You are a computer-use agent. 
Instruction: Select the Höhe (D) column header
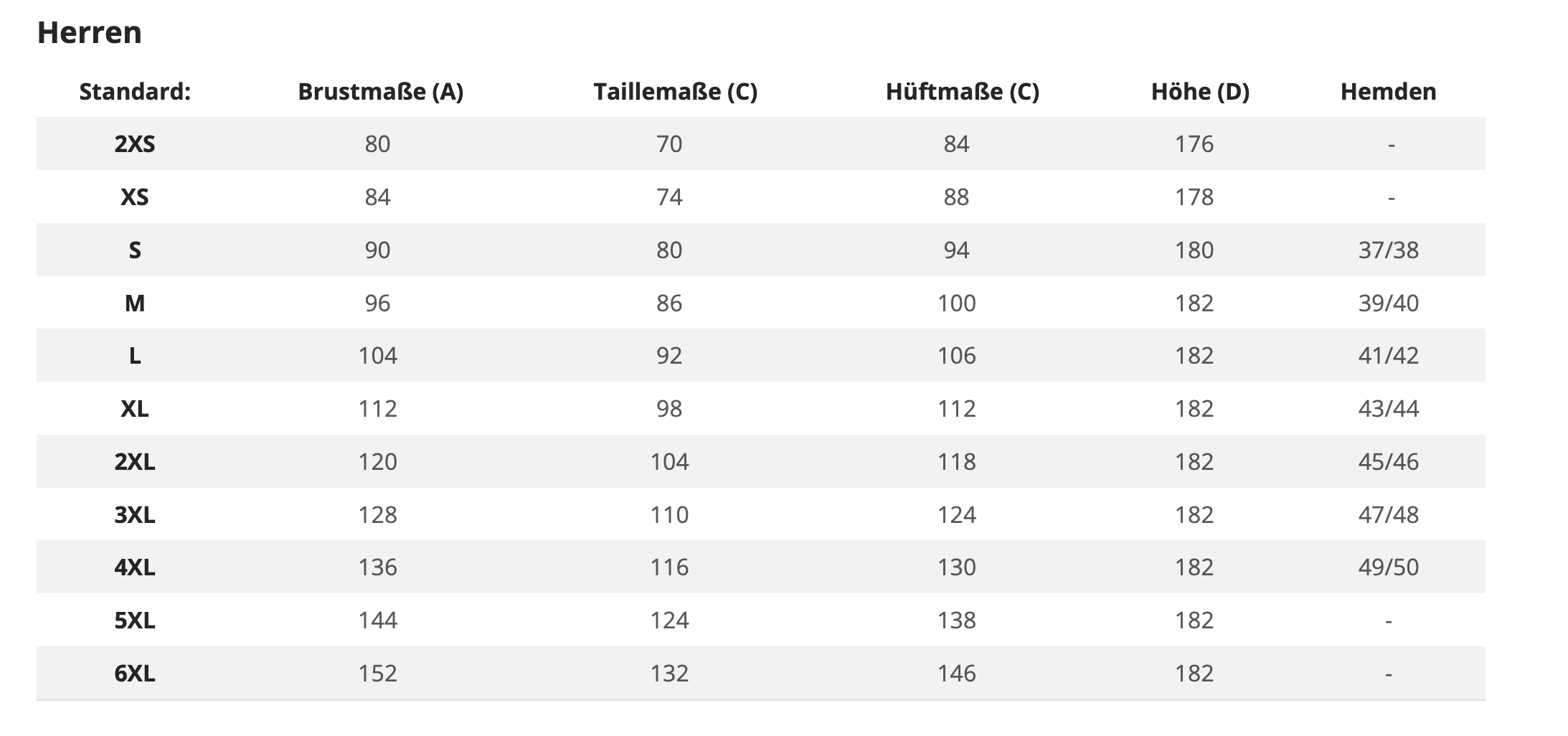(1200, 92)
